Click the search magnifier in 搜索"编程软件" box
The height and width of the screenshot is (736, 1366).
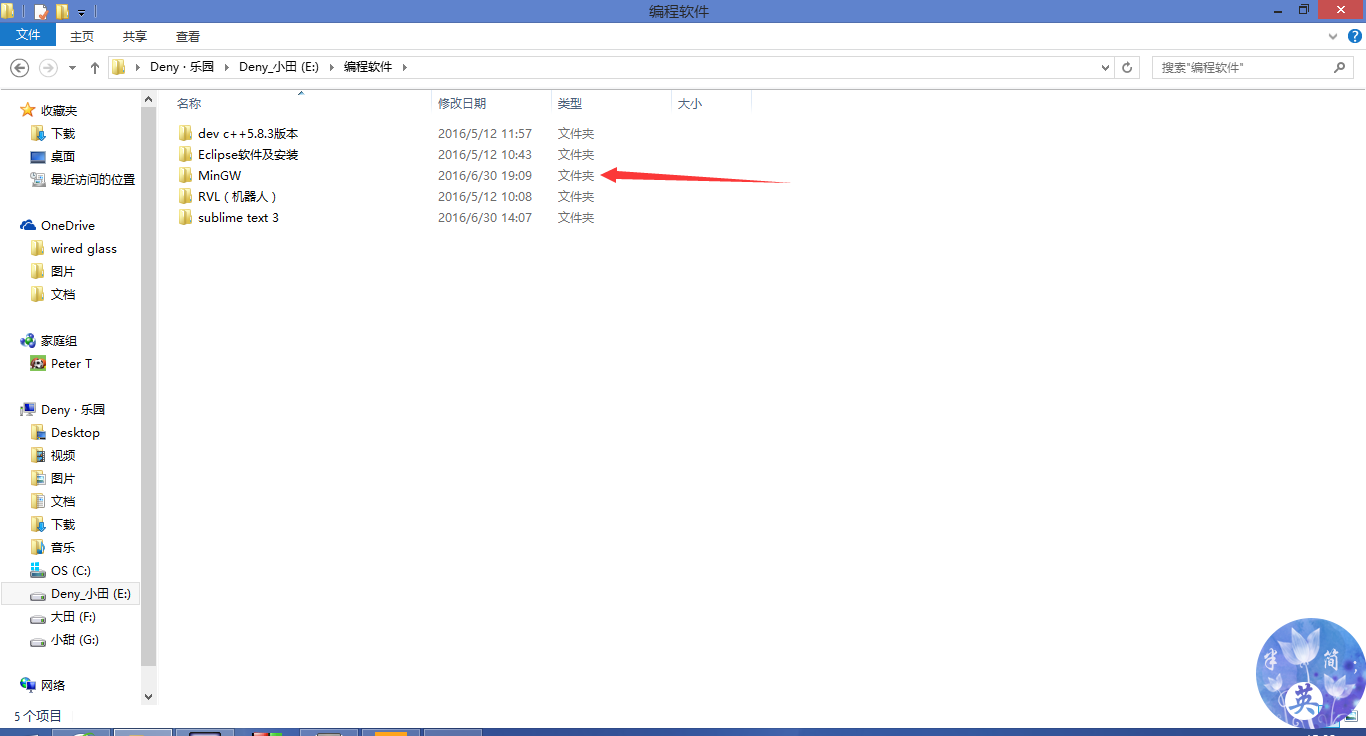coord(1340,67)
